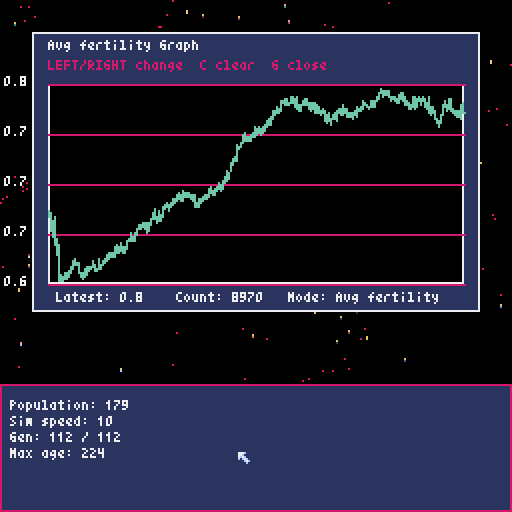The width and height of the screenshot is (512, 512).
Task: Click the bottom 0.6 y-axis label
Action: (x=15, y=281)
